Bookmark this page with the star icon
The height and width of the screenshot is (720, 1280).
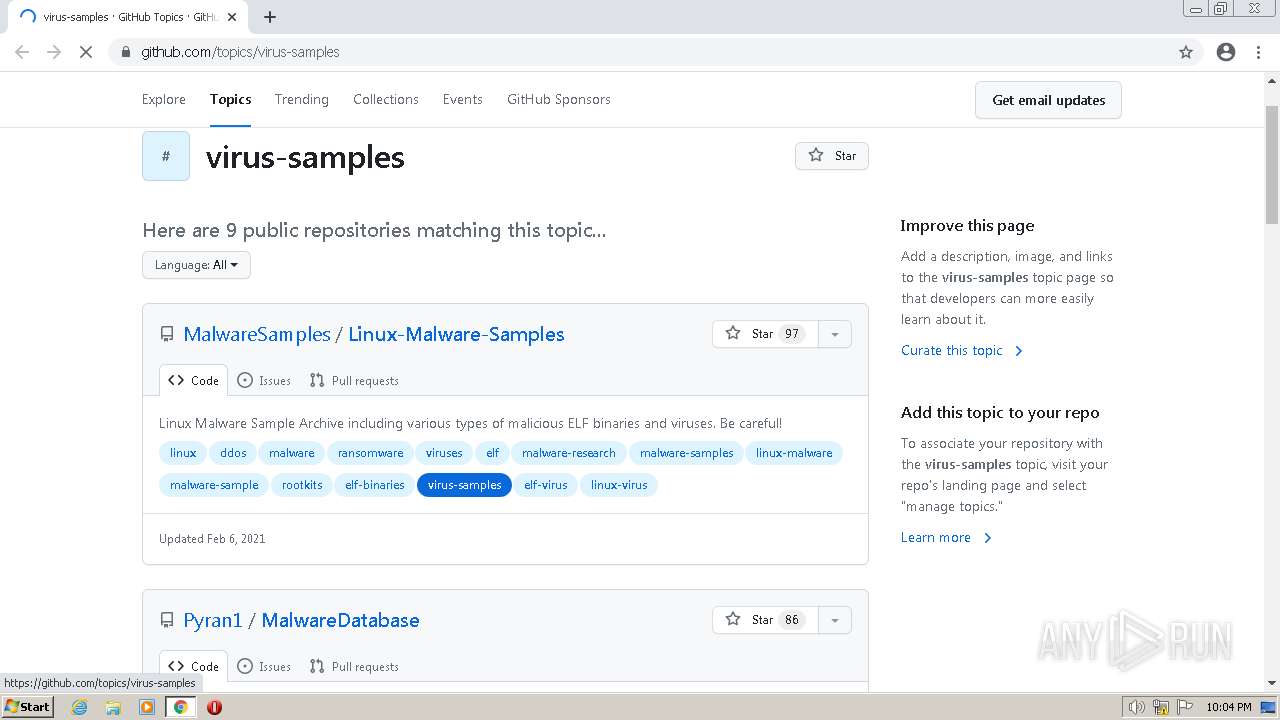(x=1186, y=52)
